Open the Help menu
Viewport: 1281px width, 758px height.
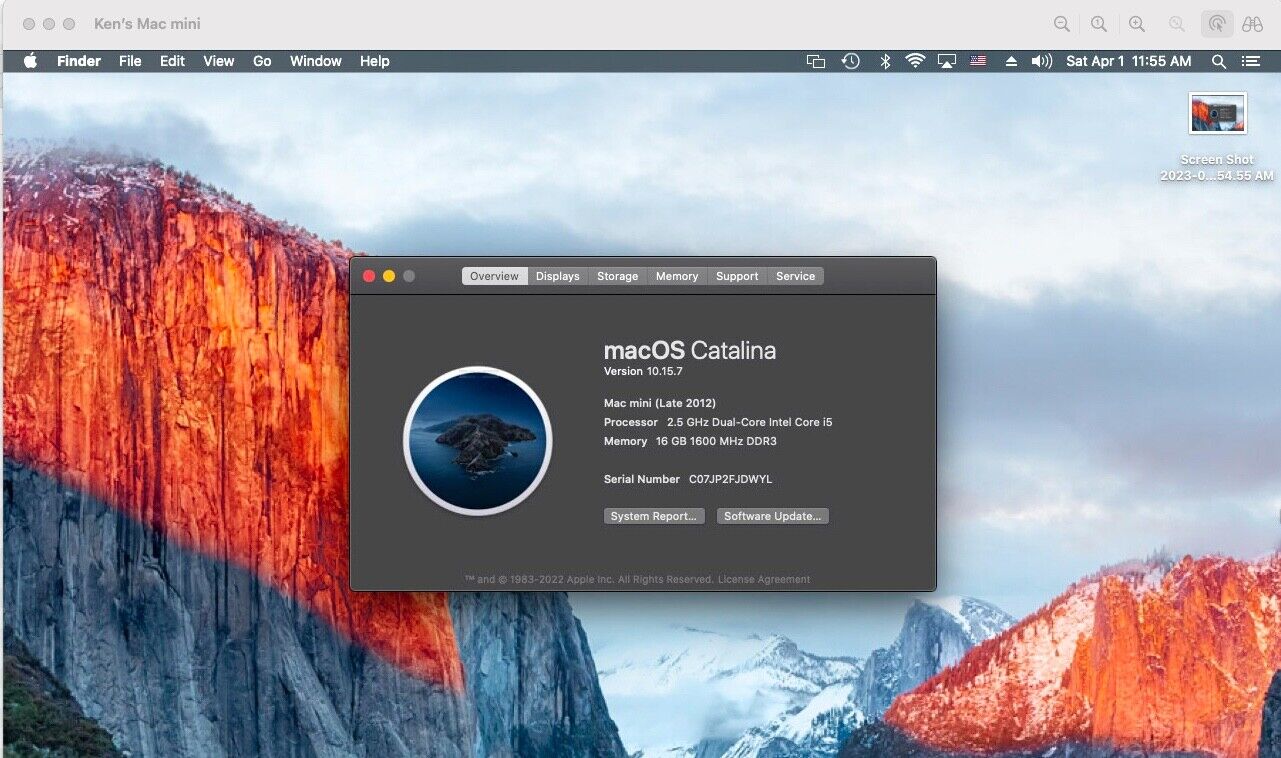(x=374, y=61)
